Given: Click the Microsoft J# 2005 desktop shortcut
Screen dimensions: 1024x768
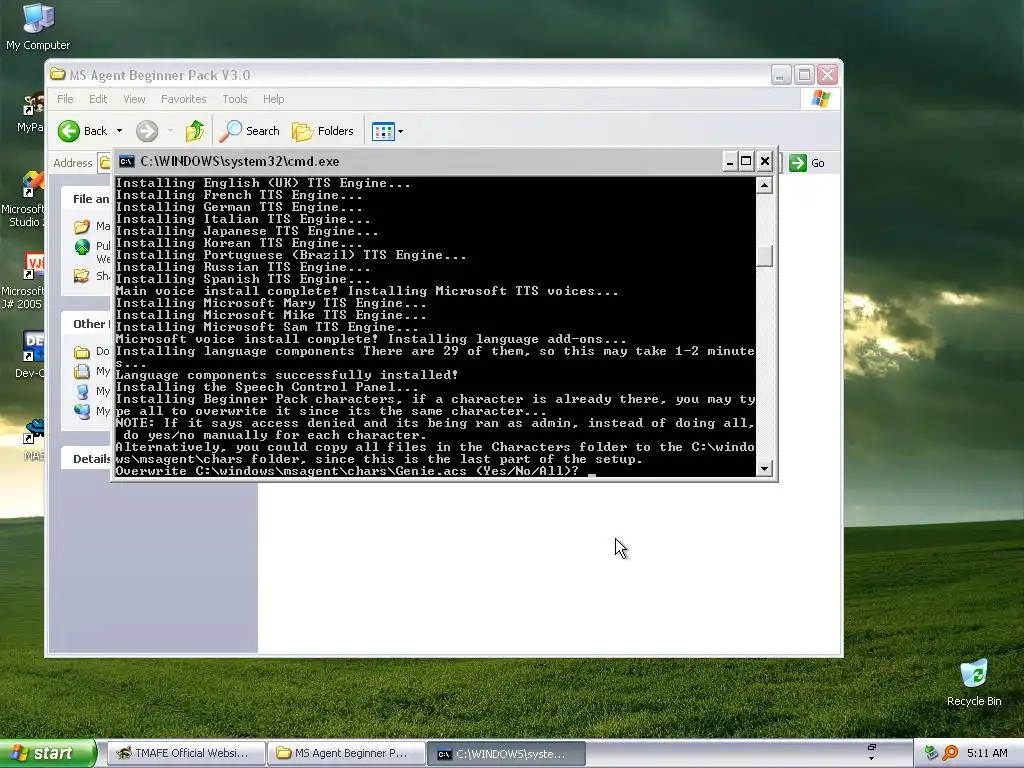Looking at the screenshot, I should [x=23, y=282].
